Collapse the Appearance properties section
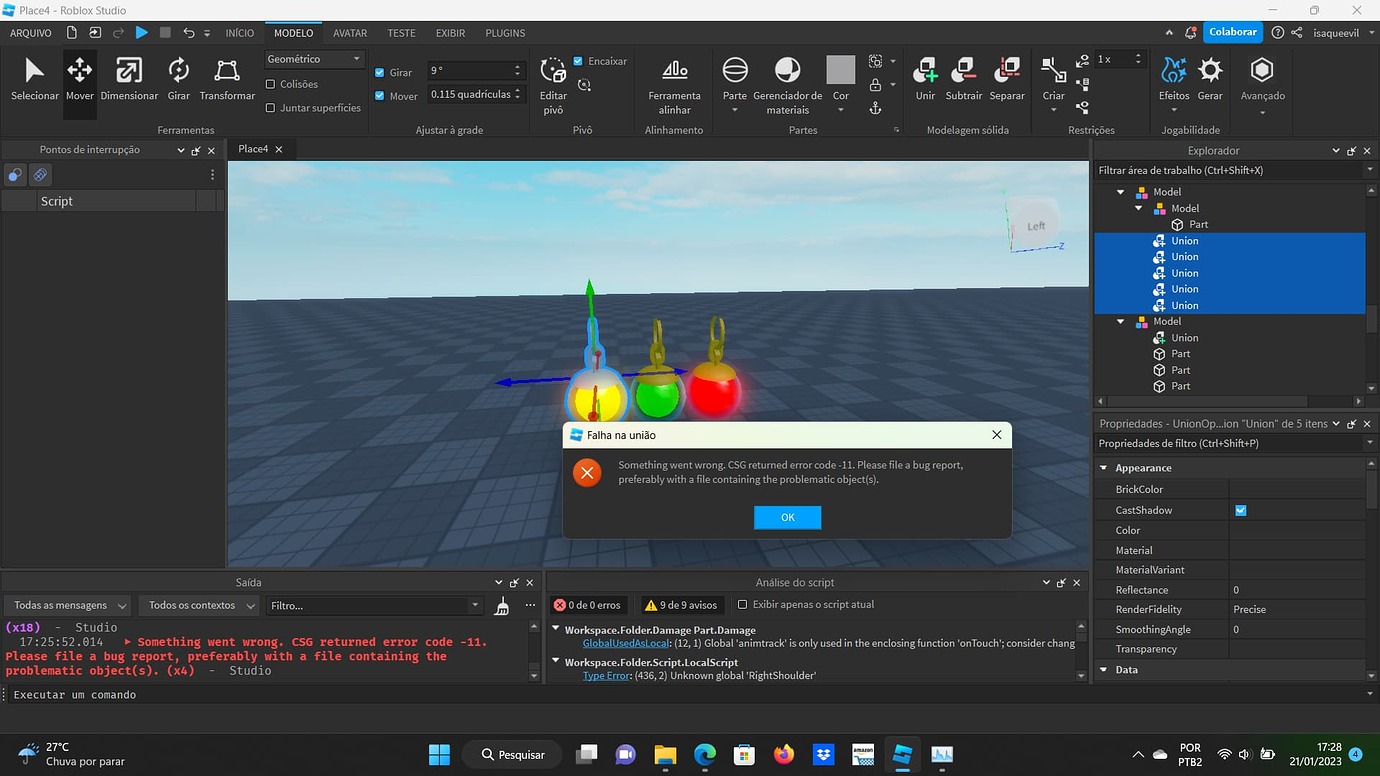 click(x=1104, y=468)
